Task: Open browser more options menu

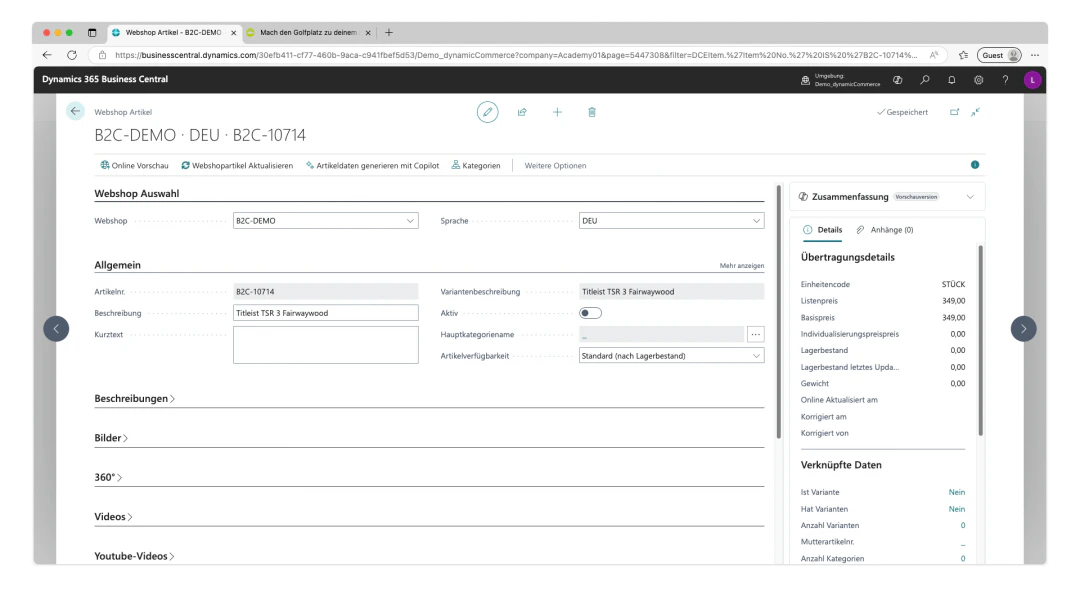Action: [x=1035, y=55]
